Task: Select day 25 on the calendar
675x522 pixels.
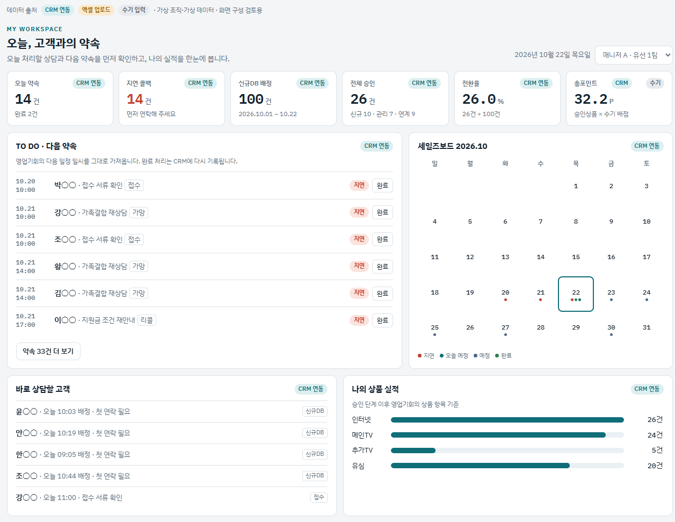Action: pos(435,329)
